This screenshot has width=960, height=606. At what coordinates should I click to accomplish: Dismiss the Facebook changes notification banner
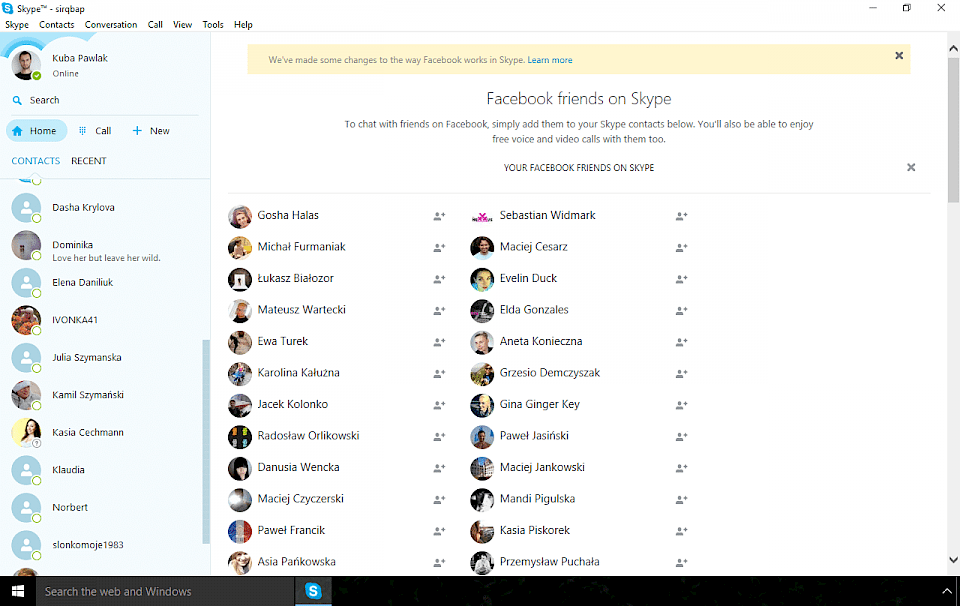899,56
